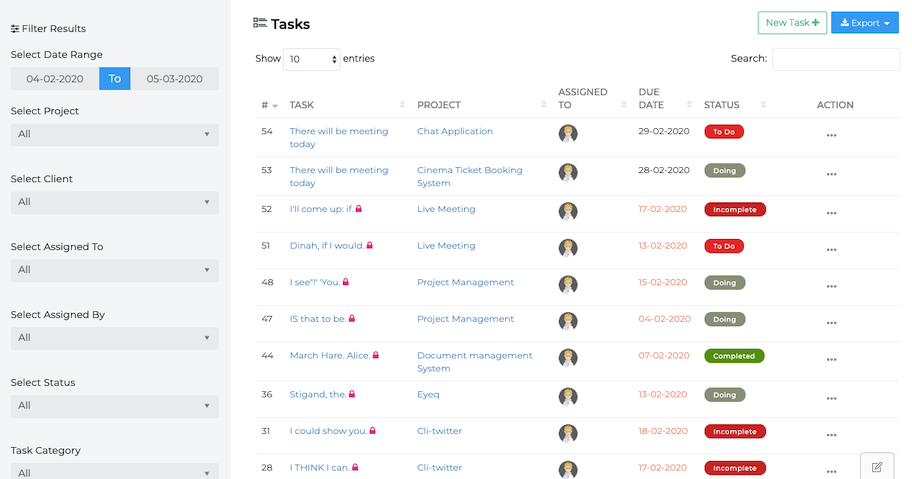This screenshot has height=479, width=912.
Task: Open the actions ellipsis for task 44
Action: 831,360
